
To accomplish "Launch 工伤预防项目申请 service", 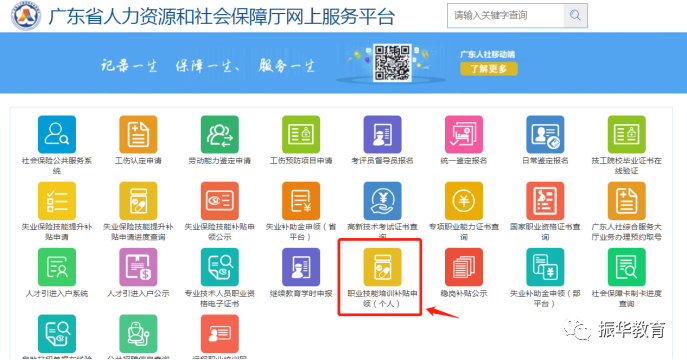I will 301,134.
